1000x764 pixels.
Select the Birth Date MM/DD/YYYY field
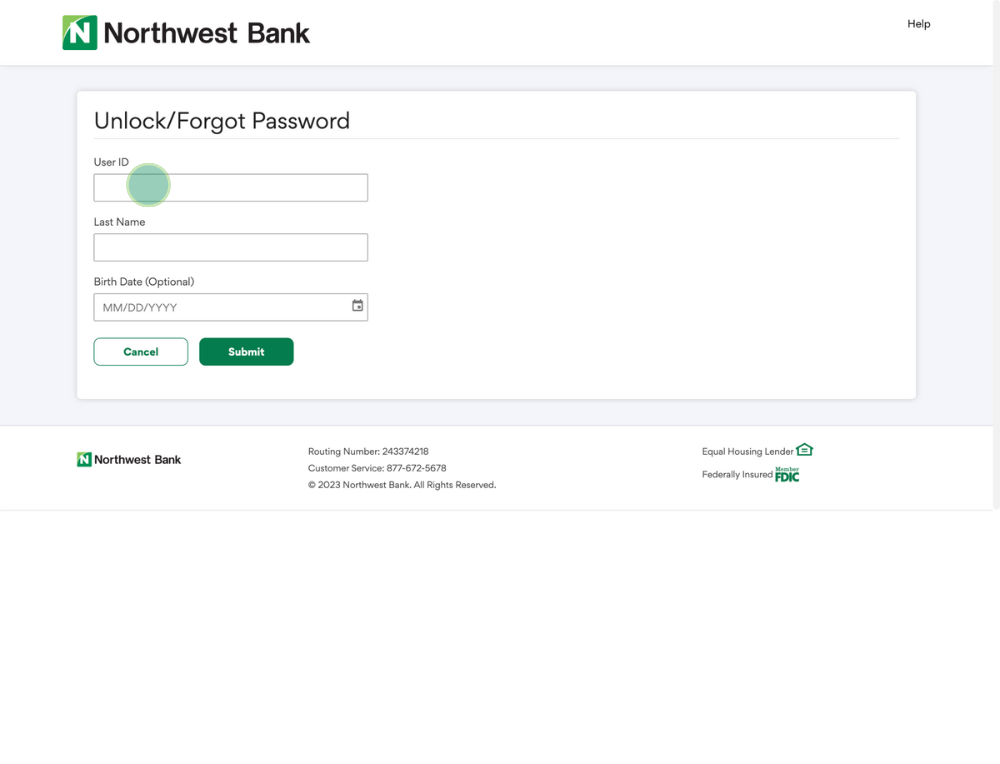pyautogui.click(x=220, y=307)
